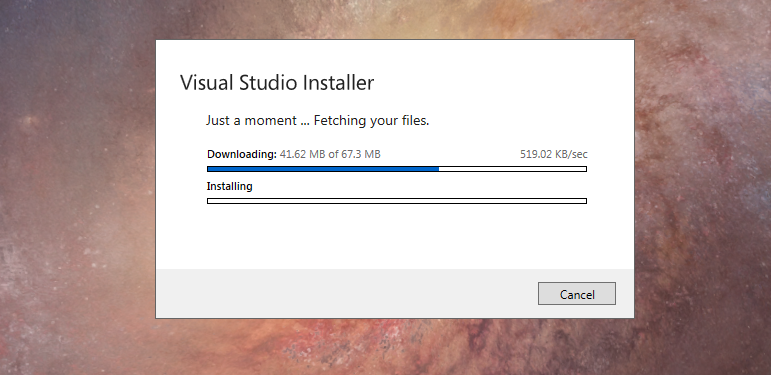Click the Downloading label
Screen dimensions: 771x375
tap(242, 154)
